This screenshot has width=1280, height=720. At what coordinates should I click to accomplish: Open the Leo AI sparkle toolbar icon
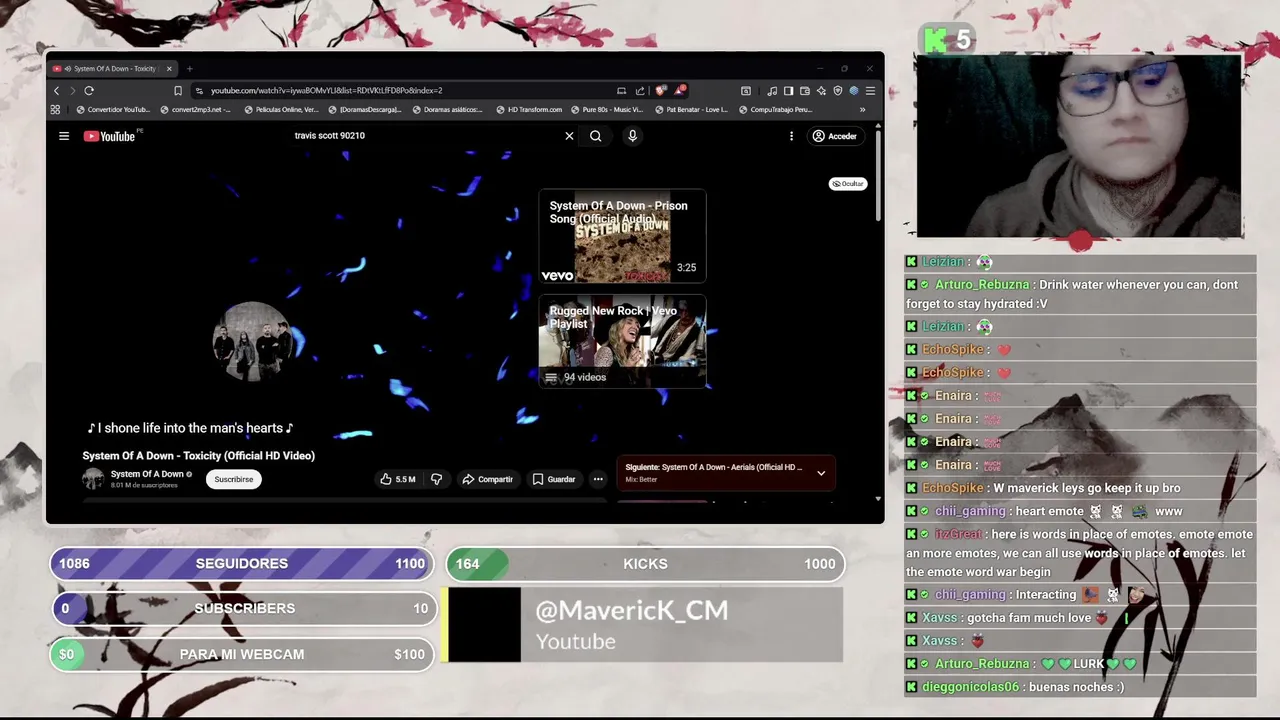pyautogui.click(x=821, y=91)
